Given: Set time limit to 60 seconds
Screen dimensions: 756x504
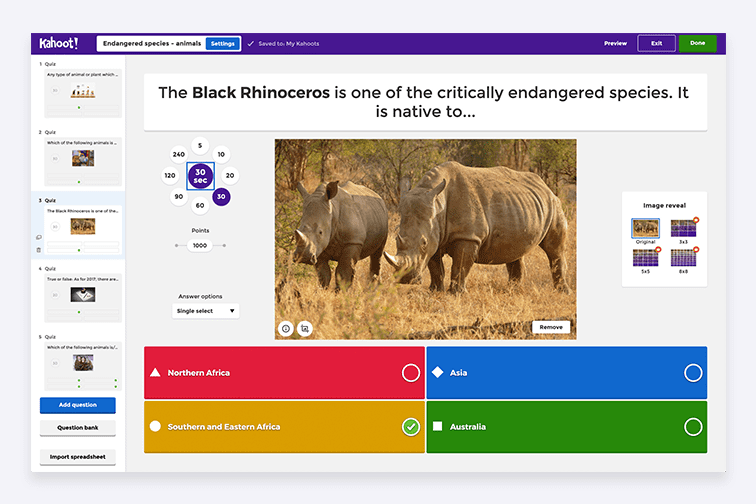Looking at the screenshot, I should pyautogui.click(x=200, y=205).
